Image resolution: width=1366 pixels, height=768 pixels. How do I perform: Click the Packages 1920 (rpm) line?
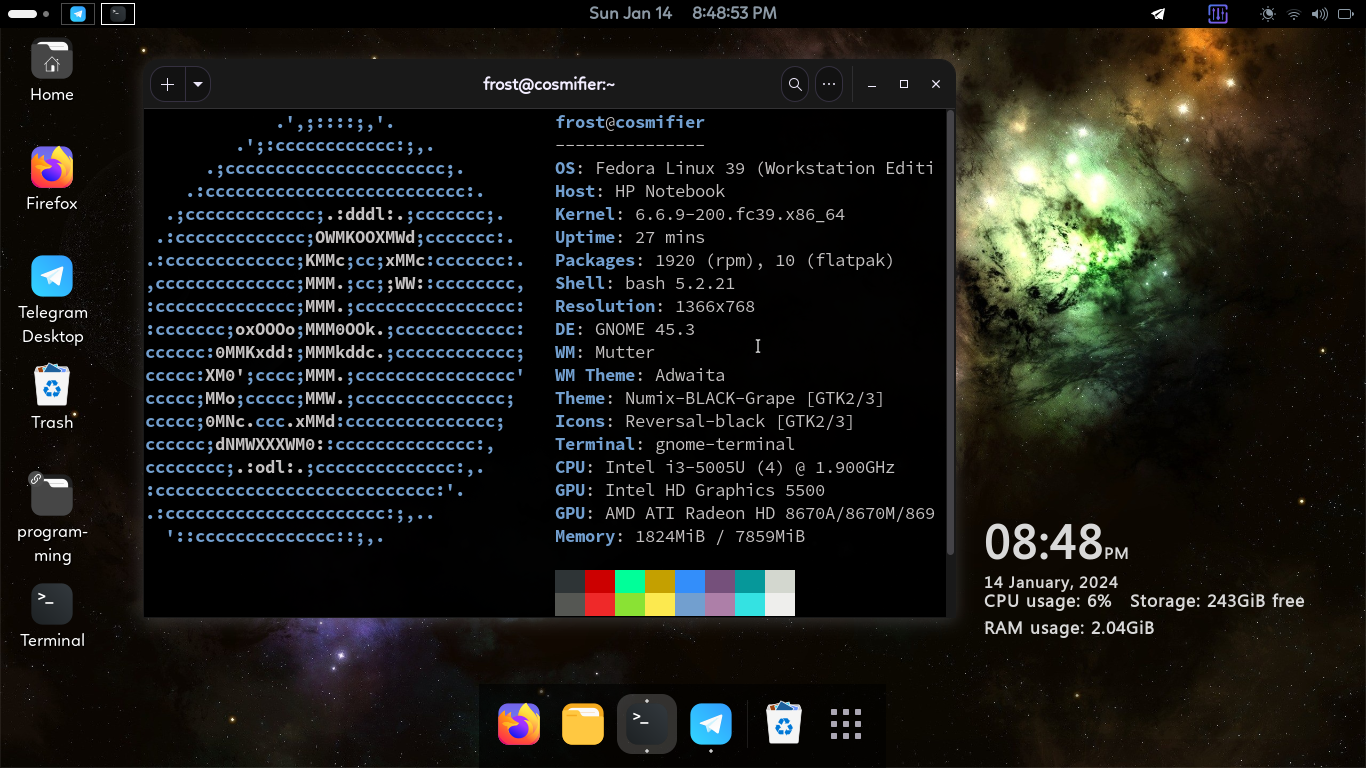click(725, 260)
